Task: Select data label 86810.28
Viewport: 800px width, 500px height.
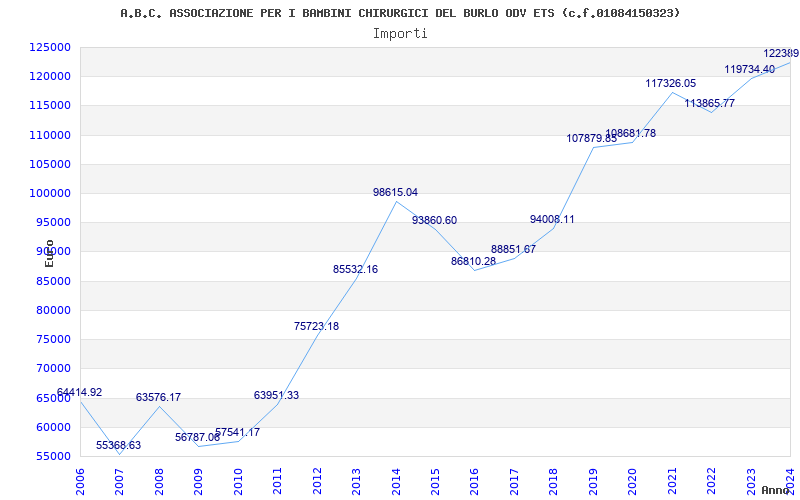Action: pos(473,262)
